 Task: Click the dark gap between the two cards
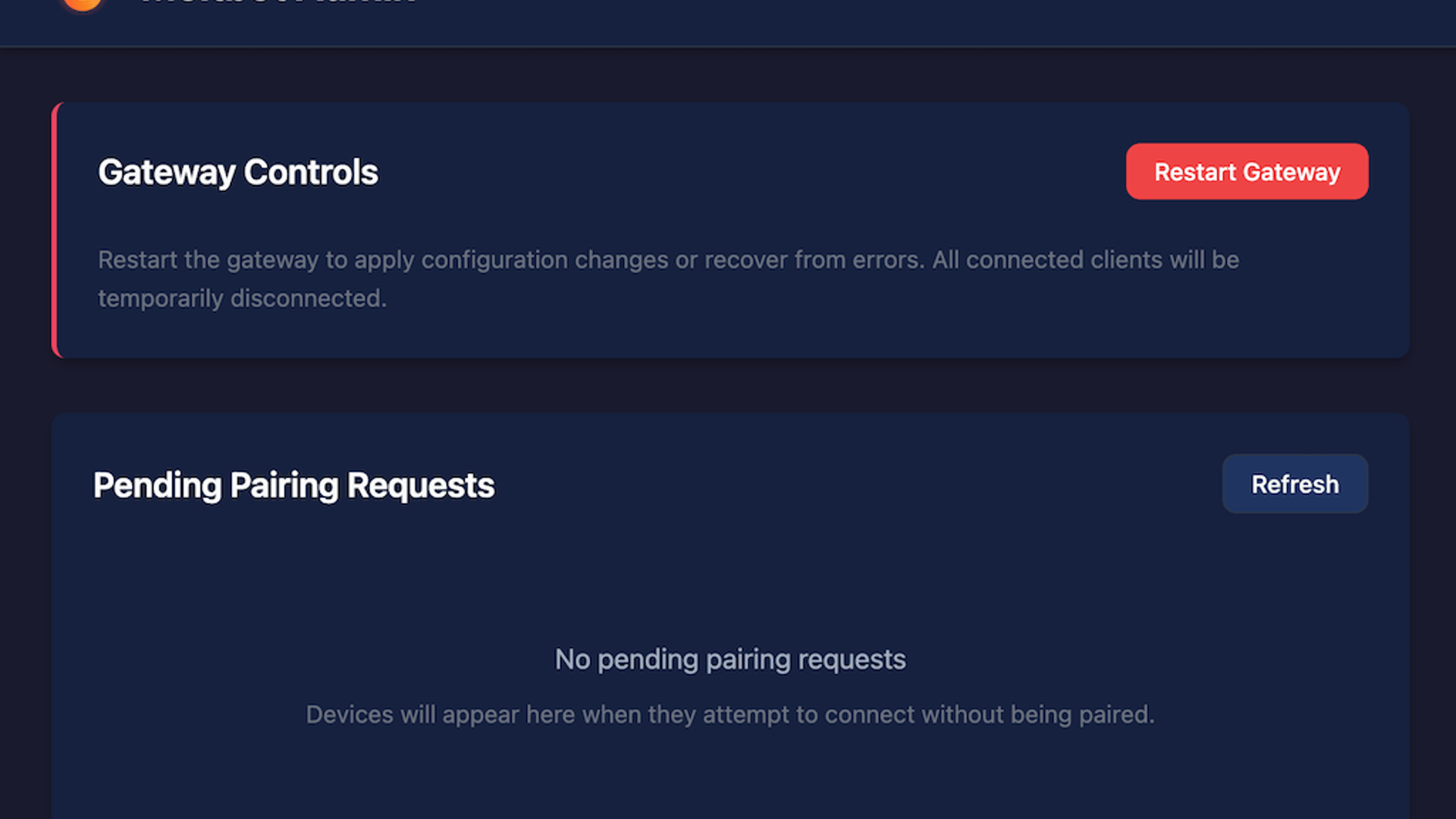coord(730,385)
